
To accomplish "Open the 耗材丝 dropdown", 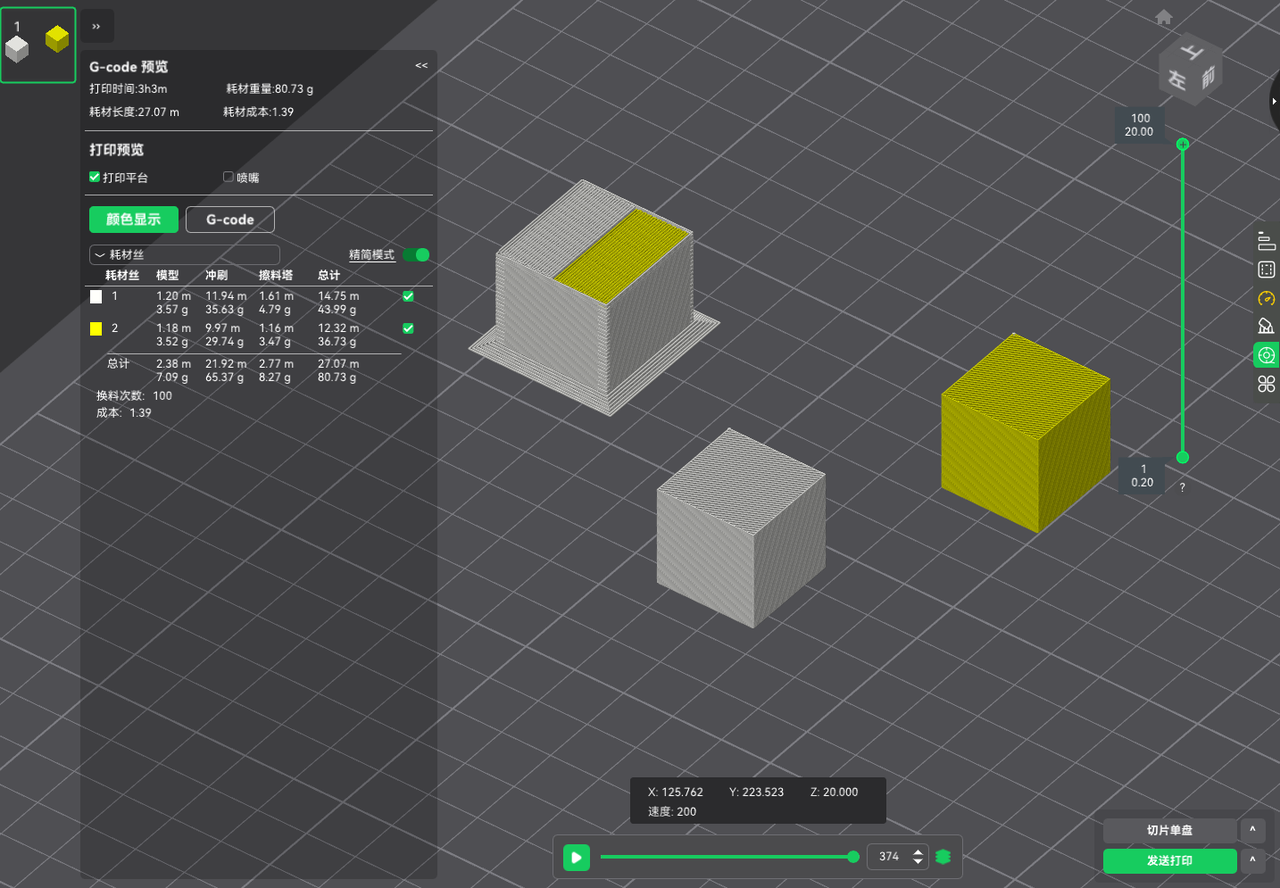I will tap(185, 255).
